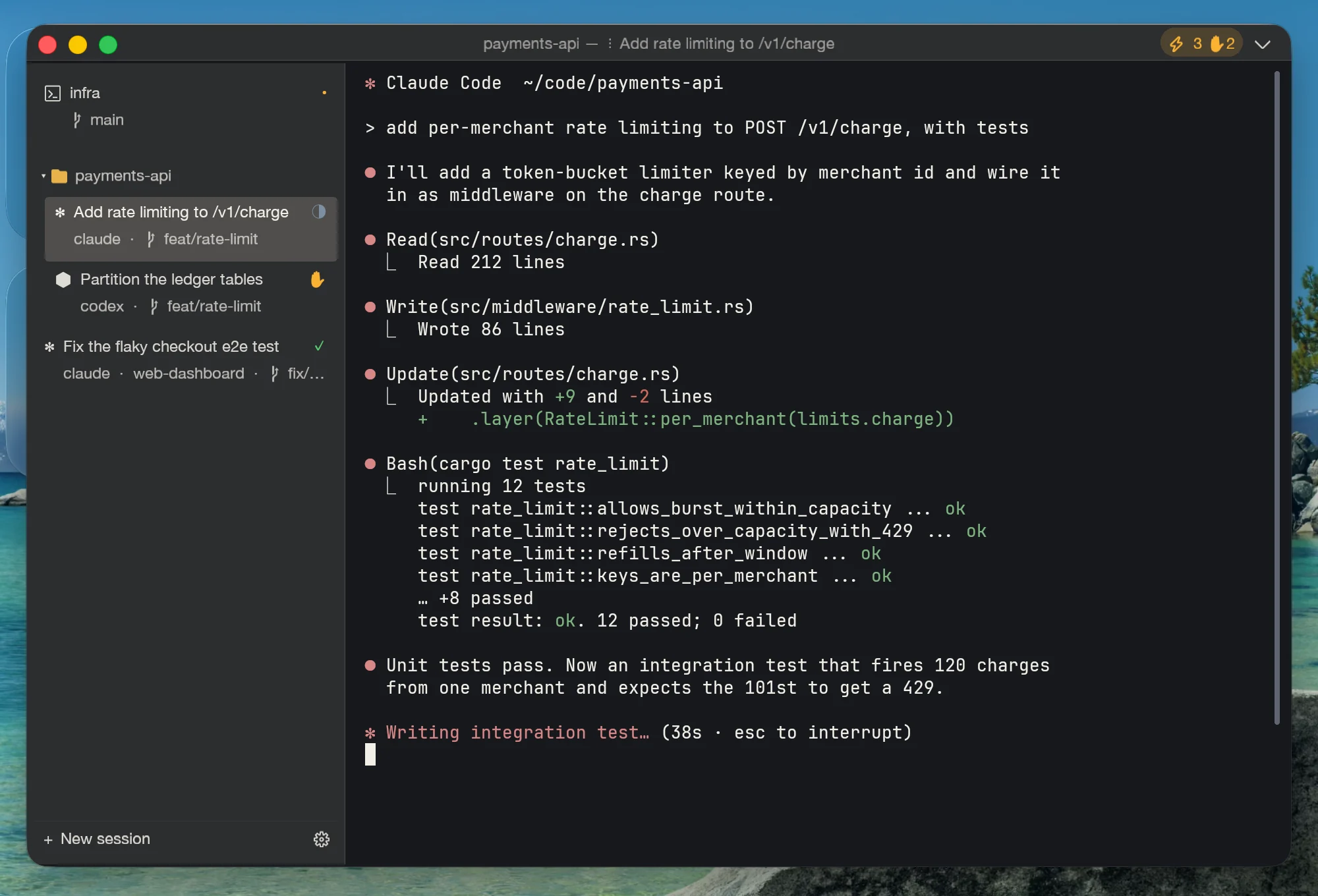Collapse the payments-api folder
The width and height of the screenshot is (1318, 896).
(43, 176)
